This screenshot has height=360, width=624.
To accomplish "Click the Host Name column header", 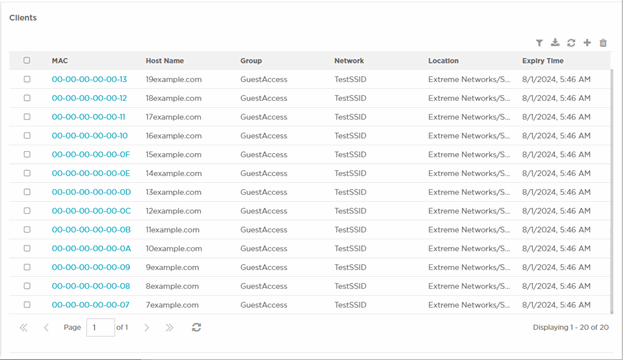I will coord(165,61).
